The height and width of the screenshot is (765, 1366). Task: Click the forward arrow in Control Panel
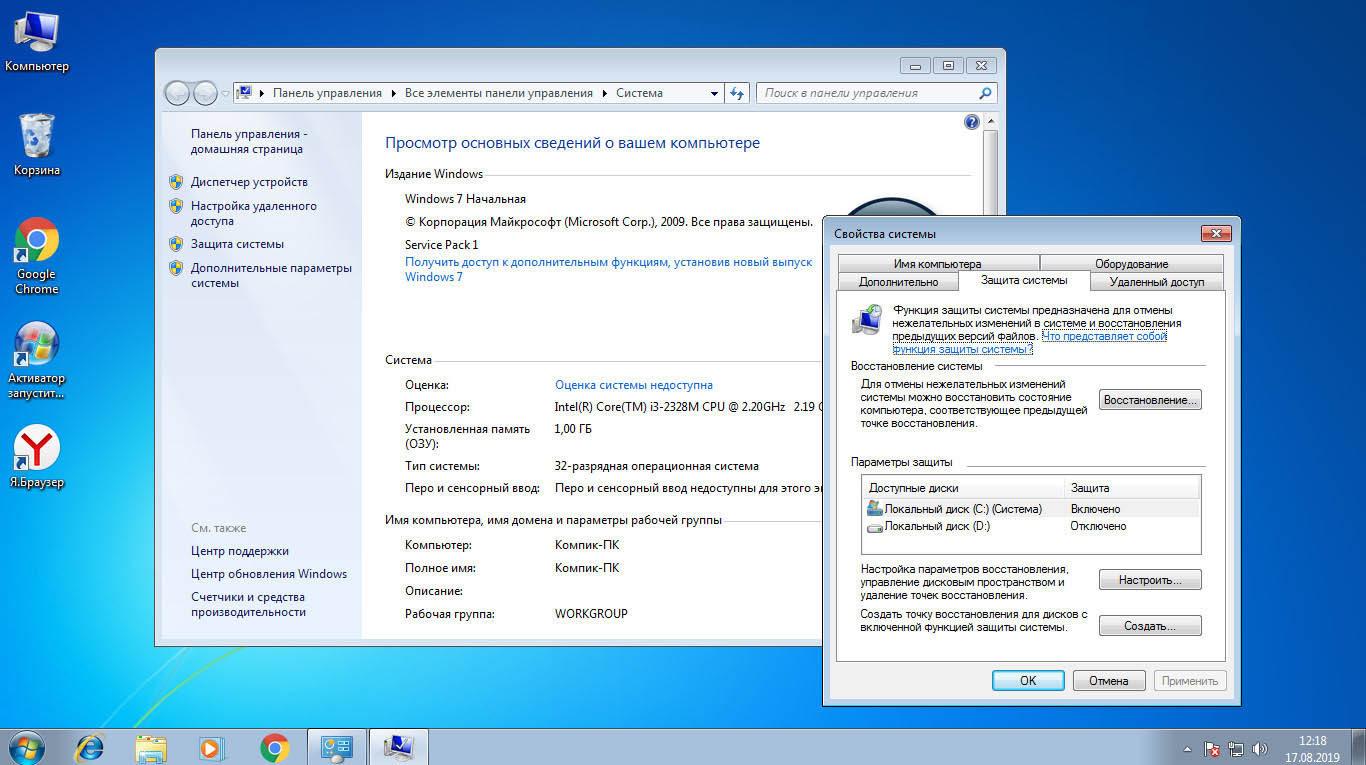(x=205, y=93)
